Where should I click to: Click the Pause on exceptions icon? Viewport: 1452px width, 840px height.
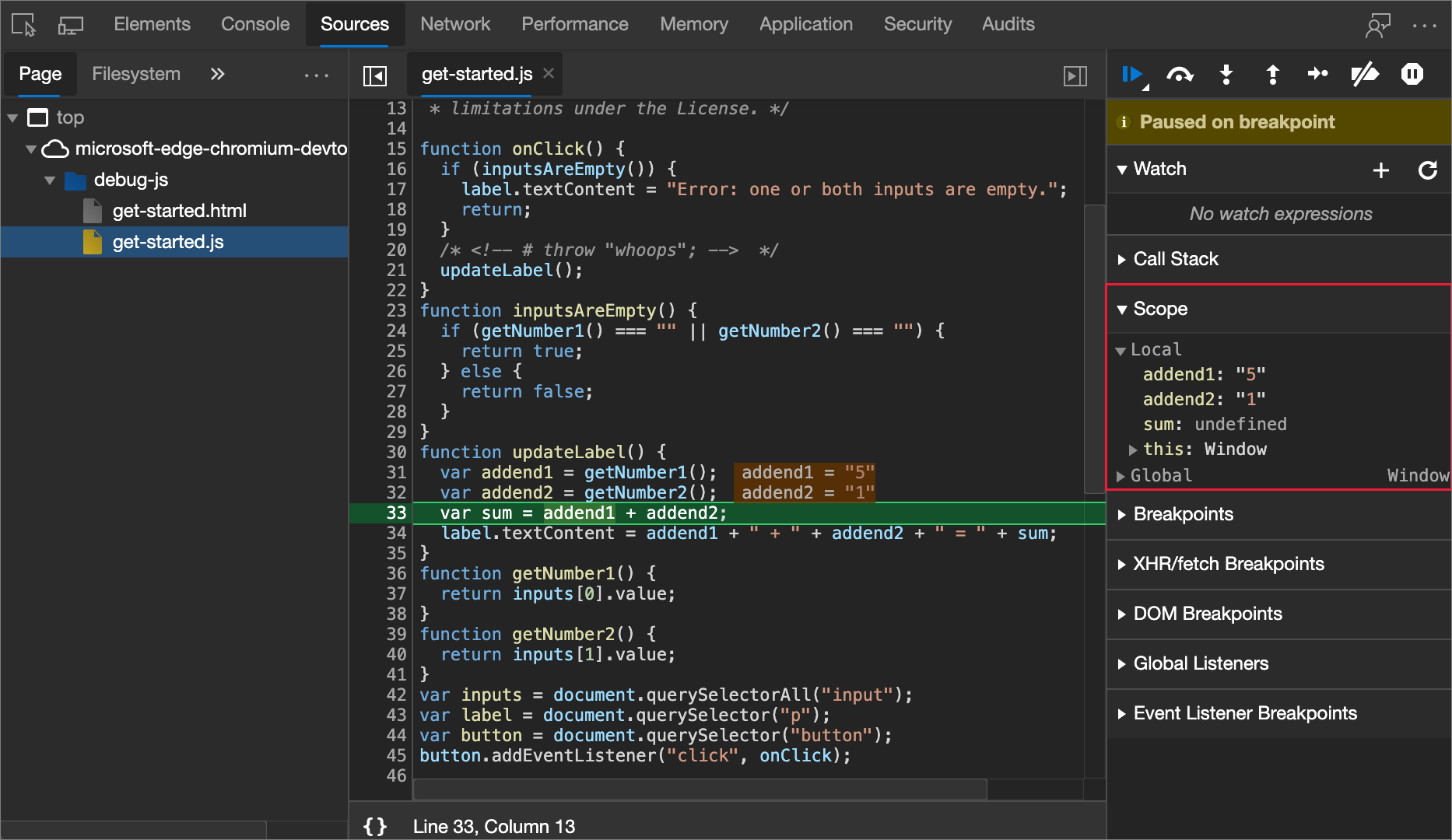[x=1413, y=75]
